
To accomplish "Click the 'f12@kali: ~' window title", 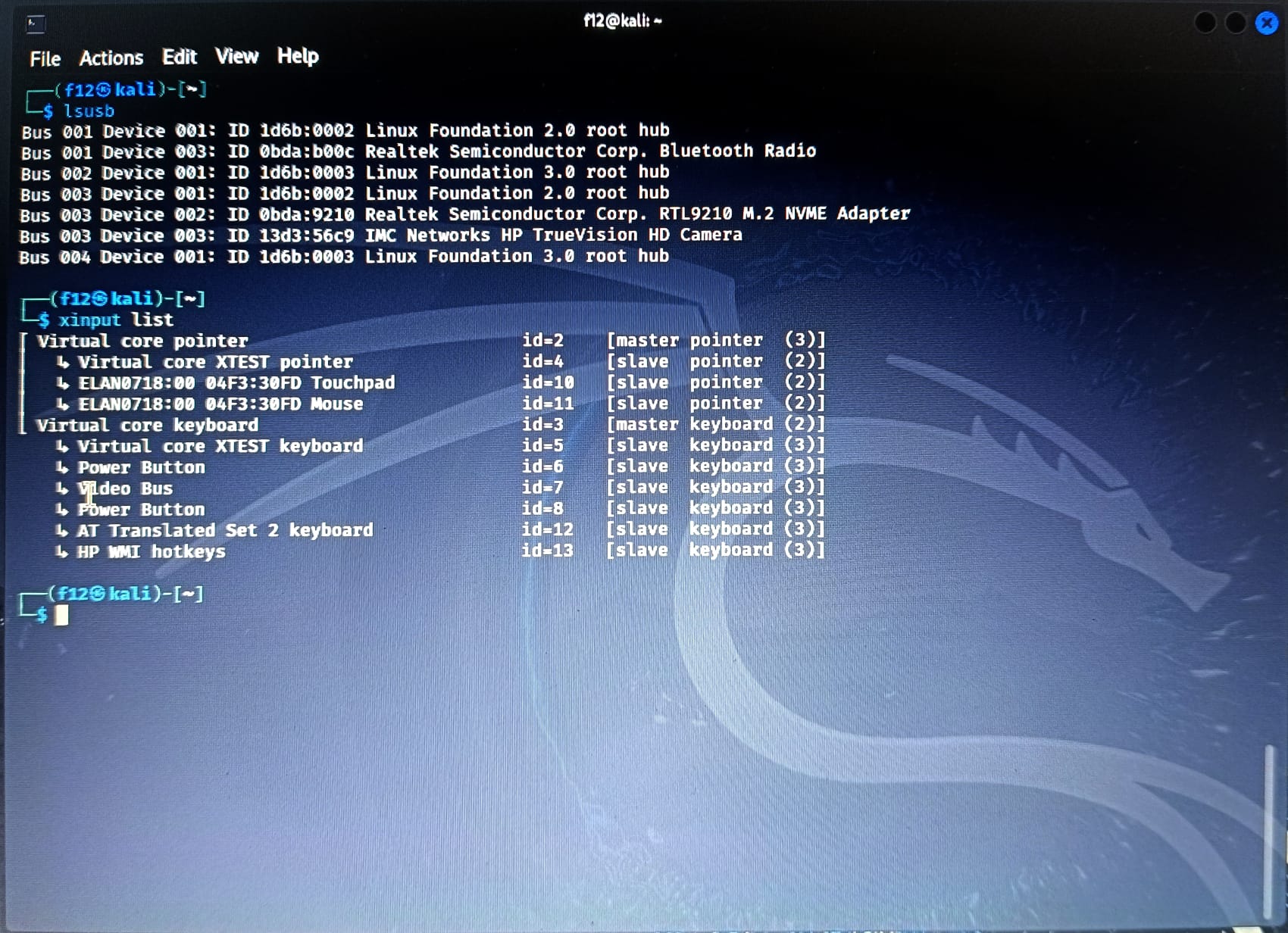I will [623, 20].
